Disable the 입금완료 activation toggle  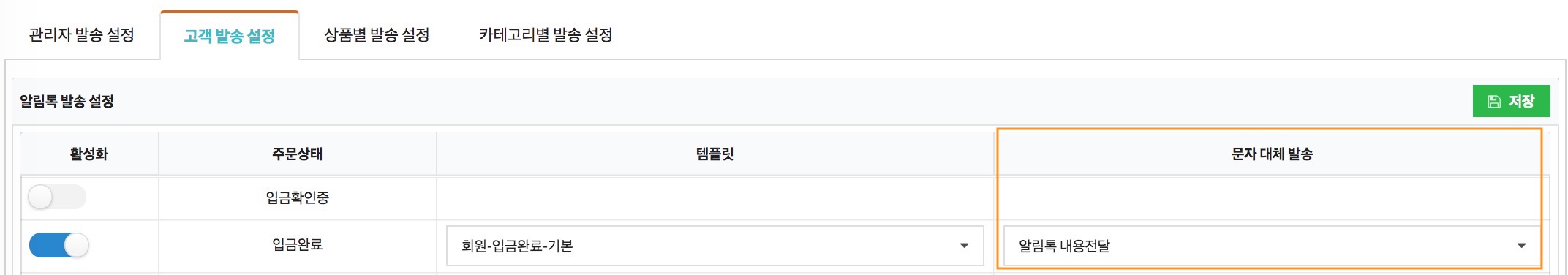pos(59,245)
